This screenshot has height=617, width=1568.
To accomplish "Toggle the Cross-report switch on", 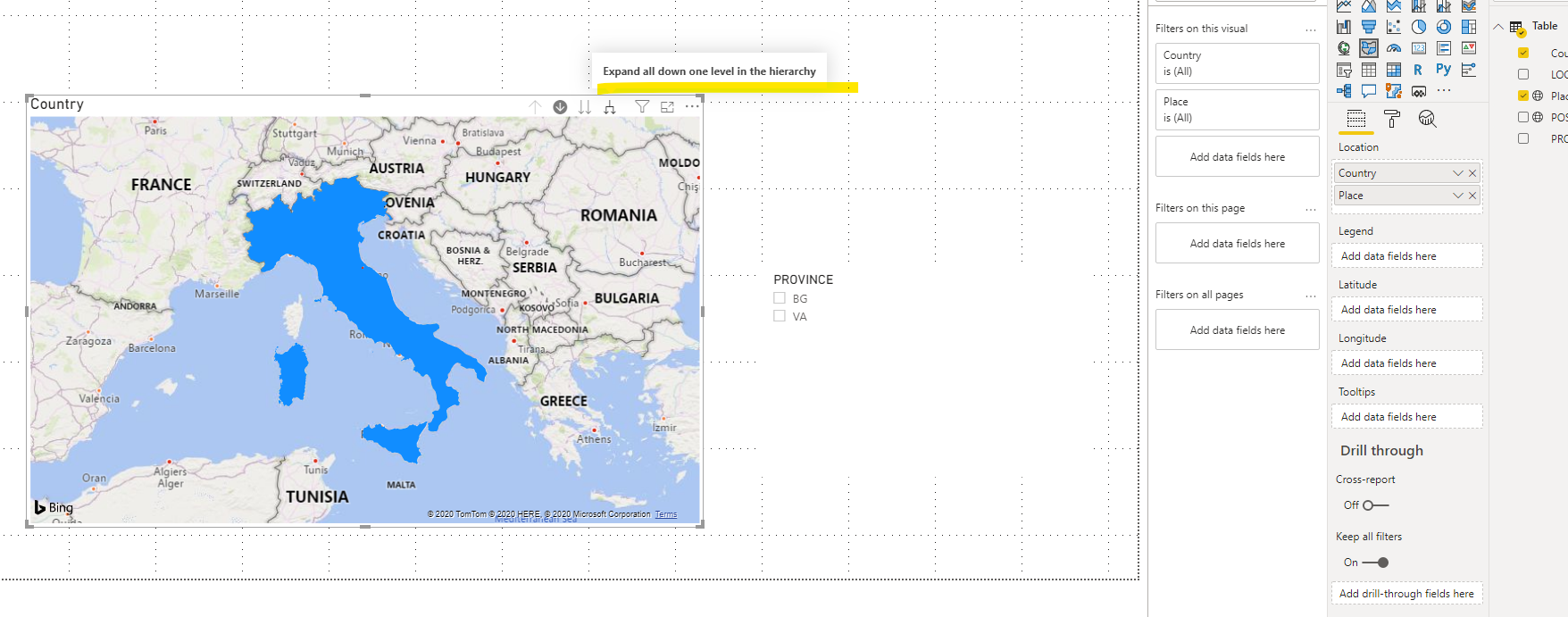I will [1375, 505].
